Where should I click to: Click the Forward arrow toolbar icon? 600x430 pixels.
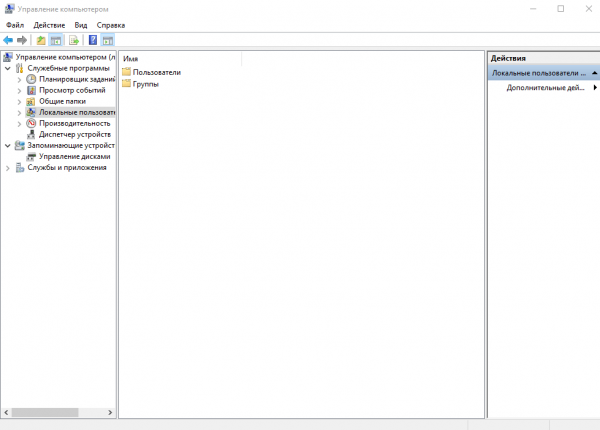pyautogui.click(x=22, y=40)
